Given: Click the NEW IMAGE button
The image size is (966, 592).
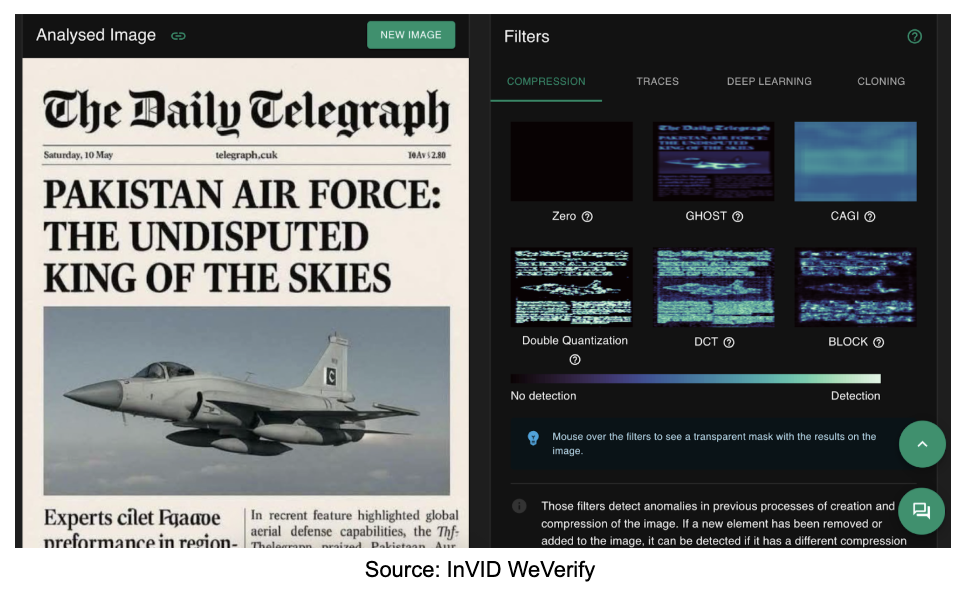Looking at the screenshot, I should click(x=411, y=35).
